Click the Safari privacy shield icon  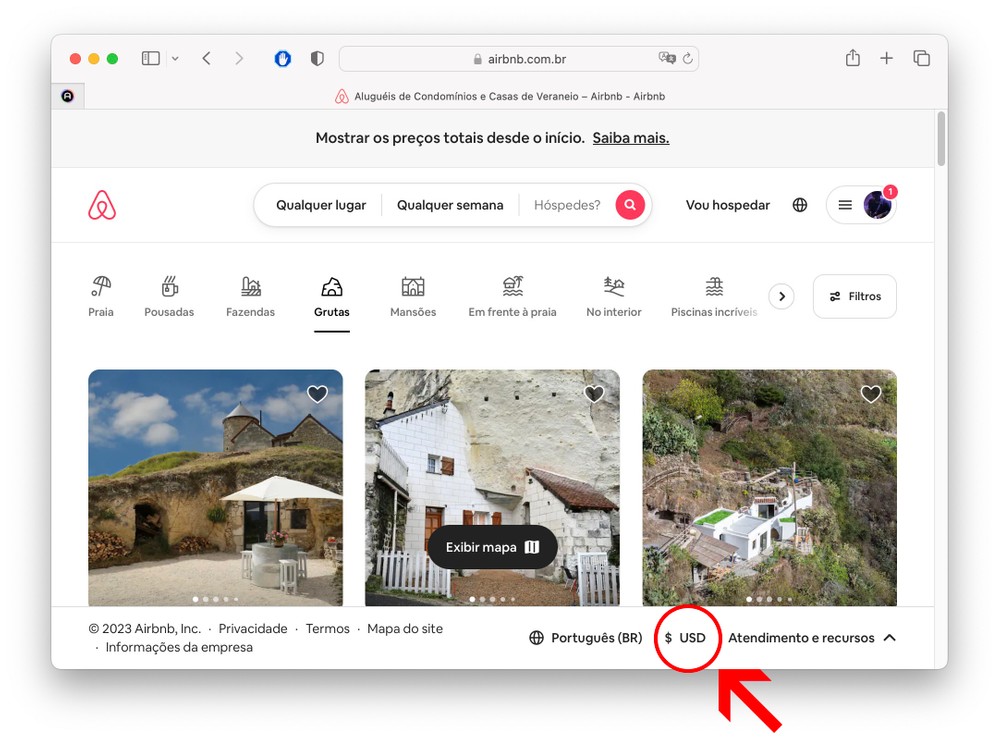click(317, 59)
